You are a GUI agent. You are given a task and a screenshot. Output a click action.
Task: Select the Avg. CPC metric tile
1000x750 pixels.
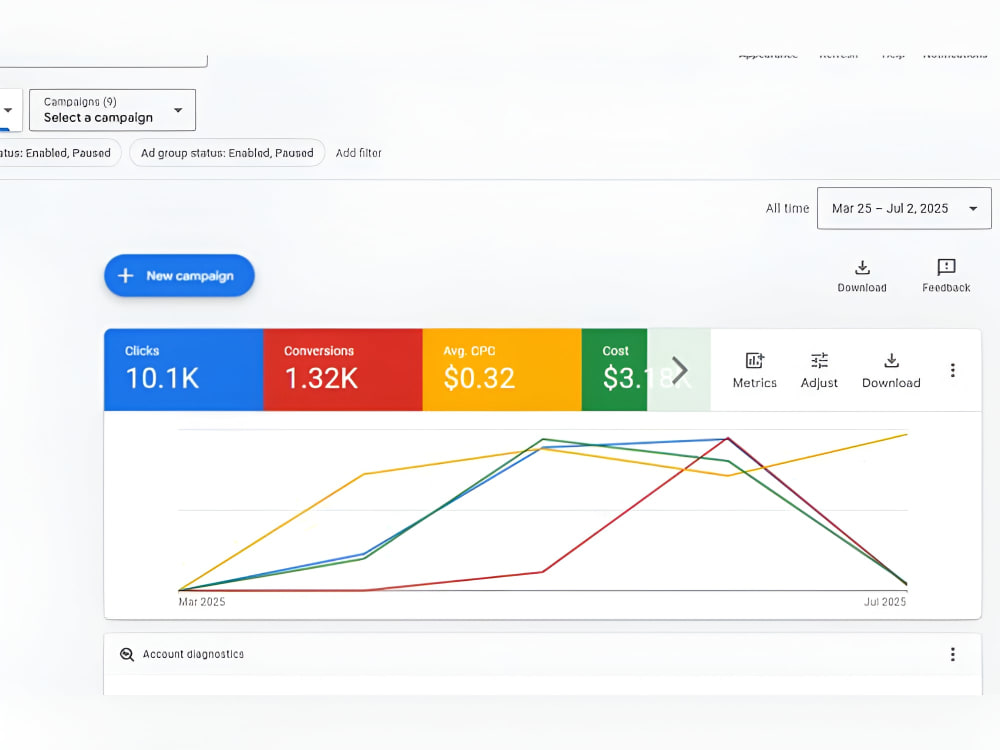tap(502, 370)
